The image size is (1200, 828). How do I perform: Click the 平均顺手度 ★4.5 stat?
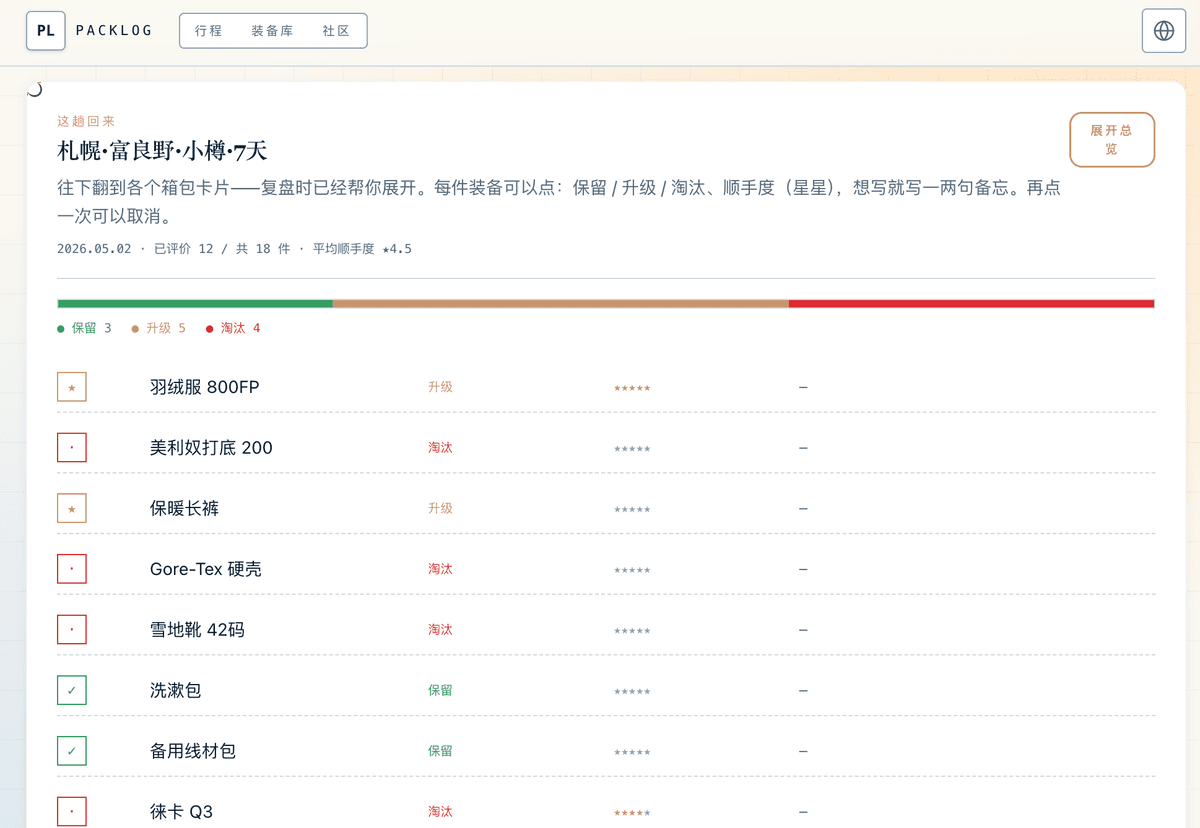point(362,248)
